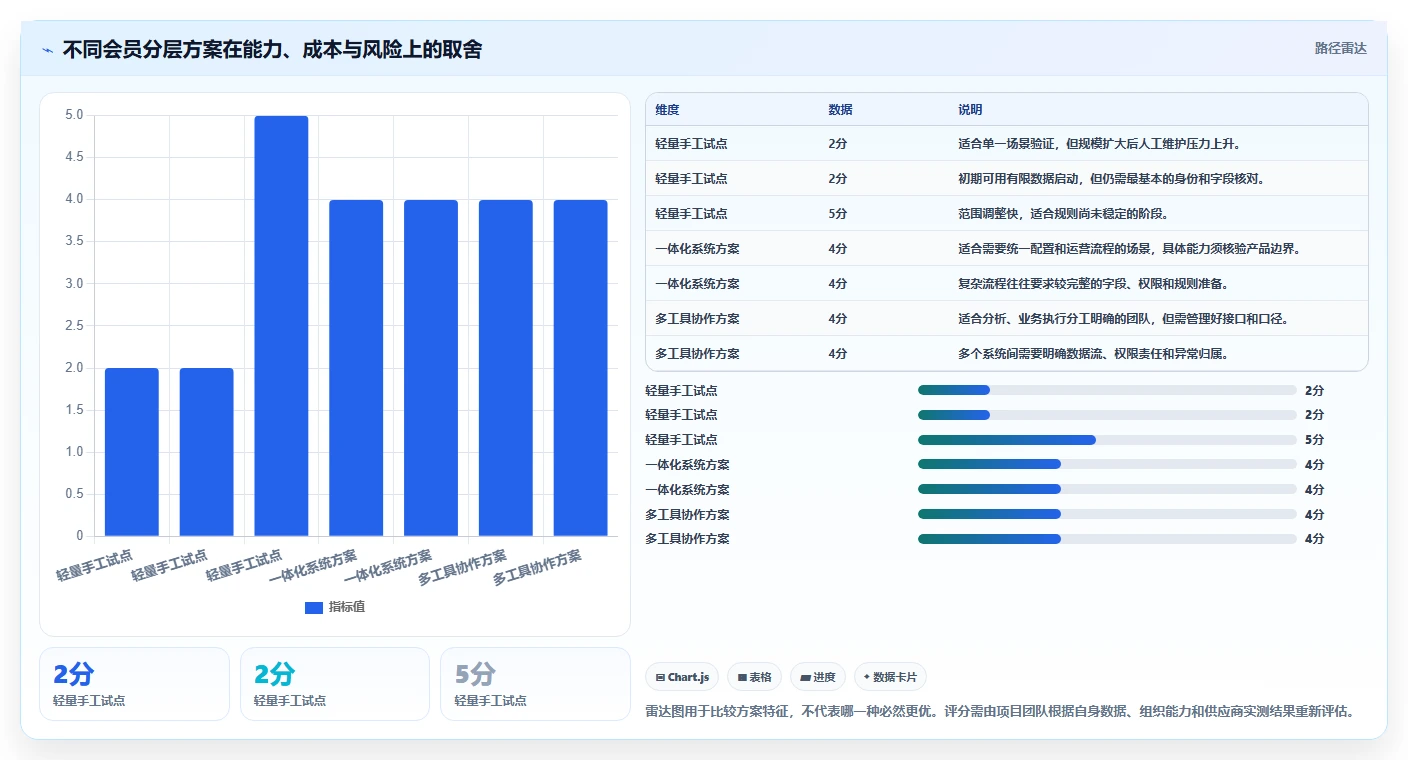Screen dimensions: 1408x760
Task: Click the 1.5 y-axis label
Action: 74,410
